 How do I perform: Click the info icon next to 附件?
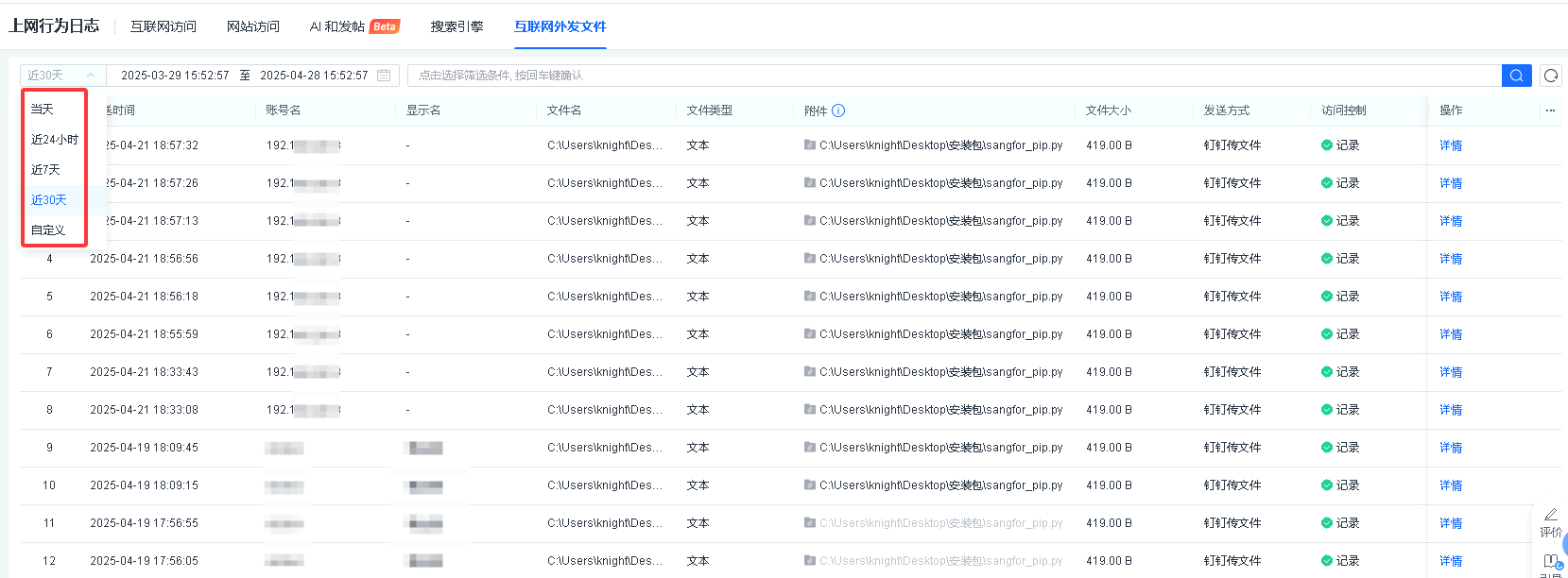coord(838,110)
